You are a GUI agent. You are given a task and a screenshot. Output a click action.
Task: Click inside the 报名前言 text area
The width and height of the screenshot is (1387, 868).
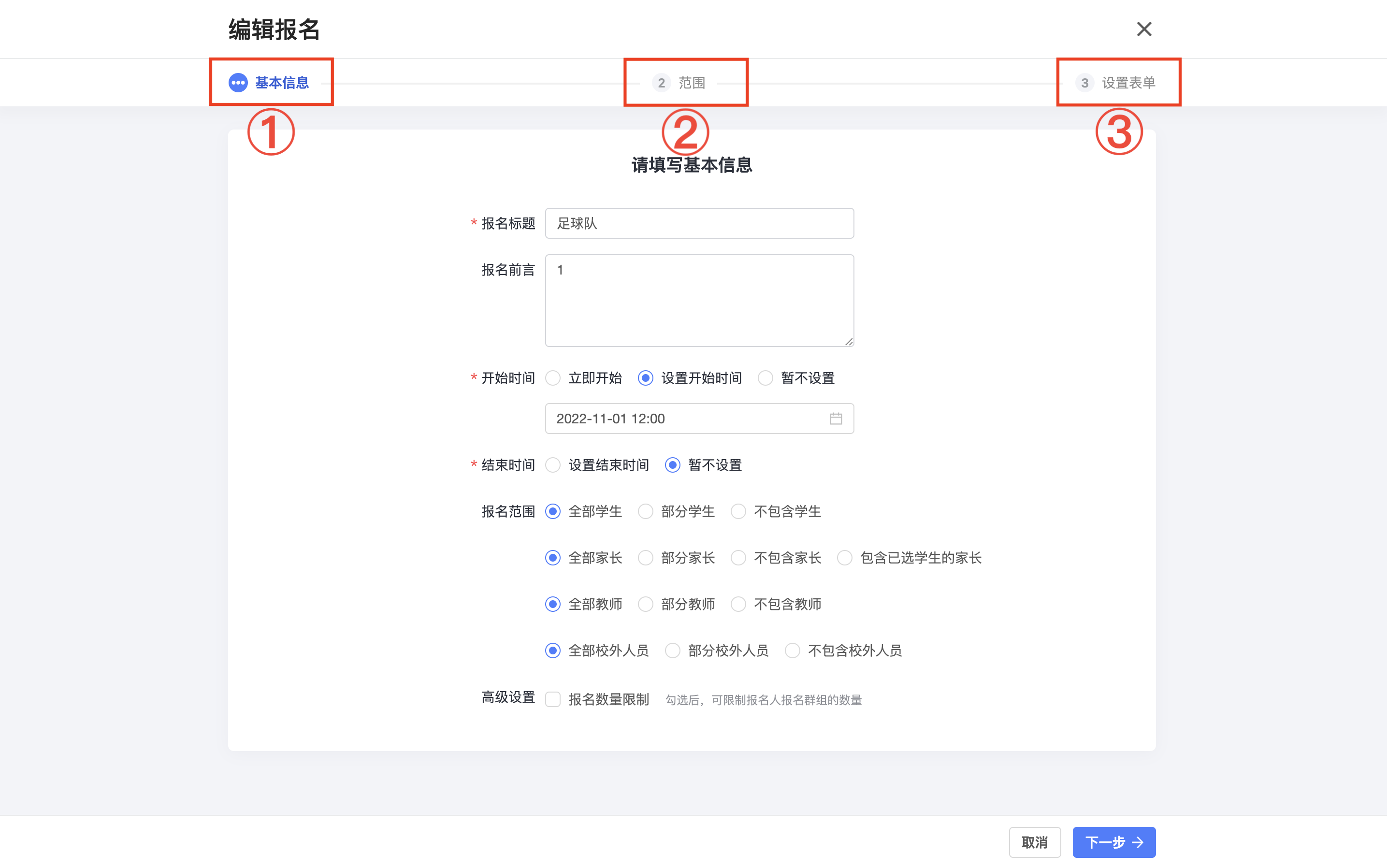(699, 301)
